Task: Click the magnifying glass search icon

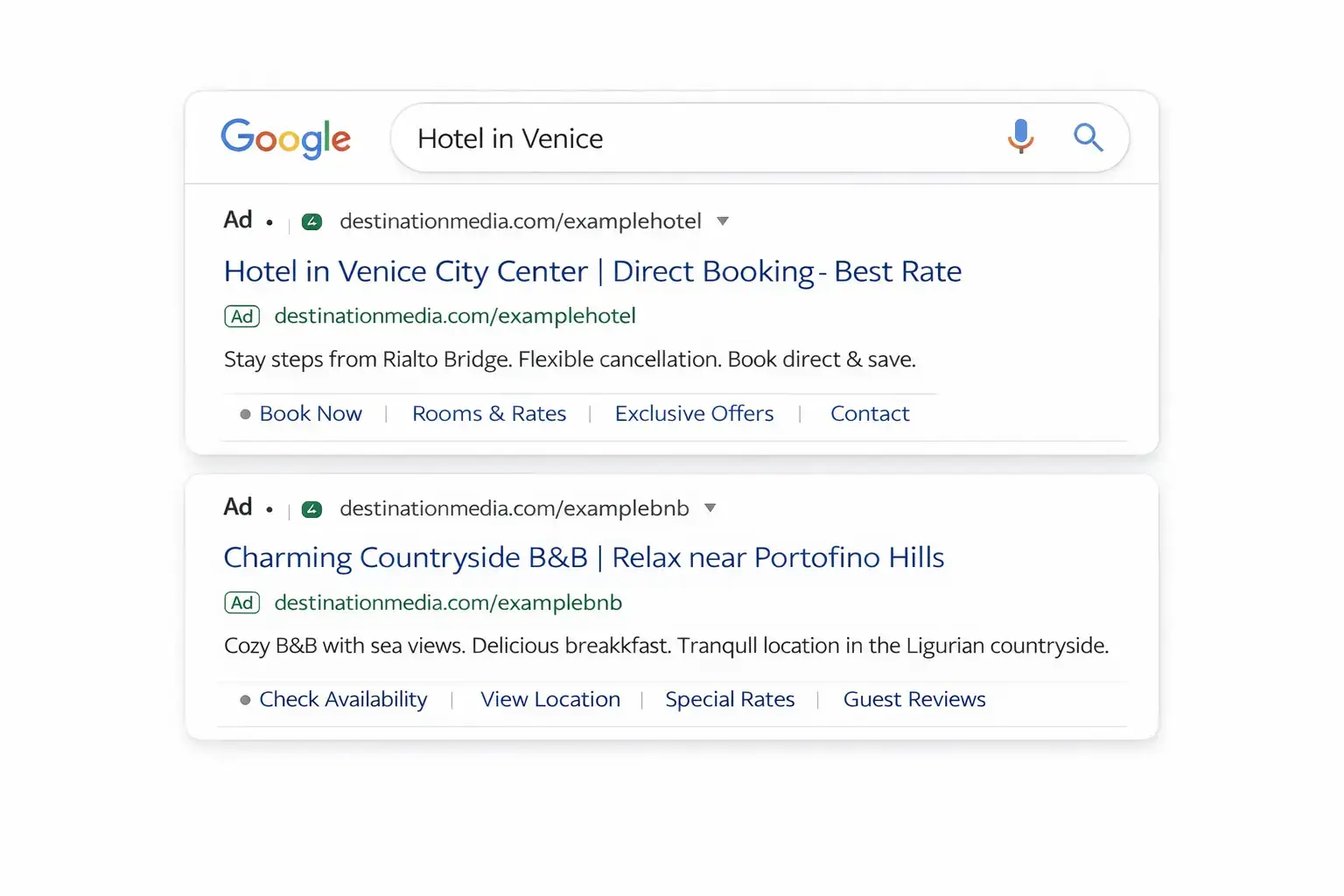Action: [1088, 137]
